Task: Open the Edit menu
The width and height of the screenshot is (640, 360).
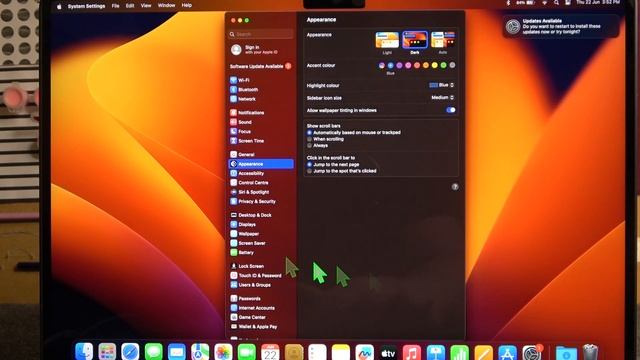Action: [x=130, y=6]
